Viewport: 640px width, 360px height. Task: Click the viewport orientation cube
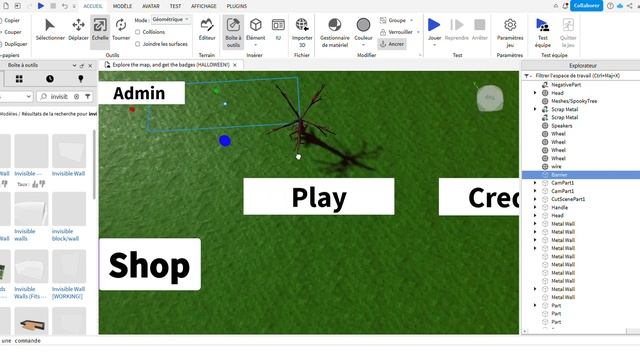490,98
